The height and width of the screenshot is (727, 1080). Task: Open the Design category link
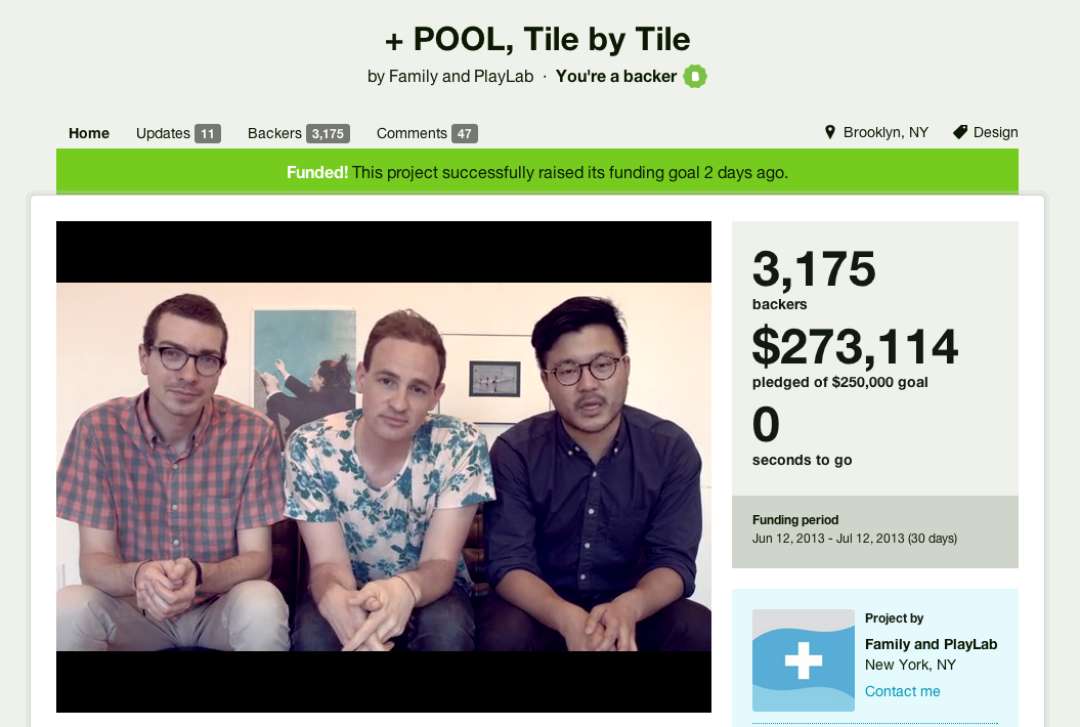[x=995, y=132]
